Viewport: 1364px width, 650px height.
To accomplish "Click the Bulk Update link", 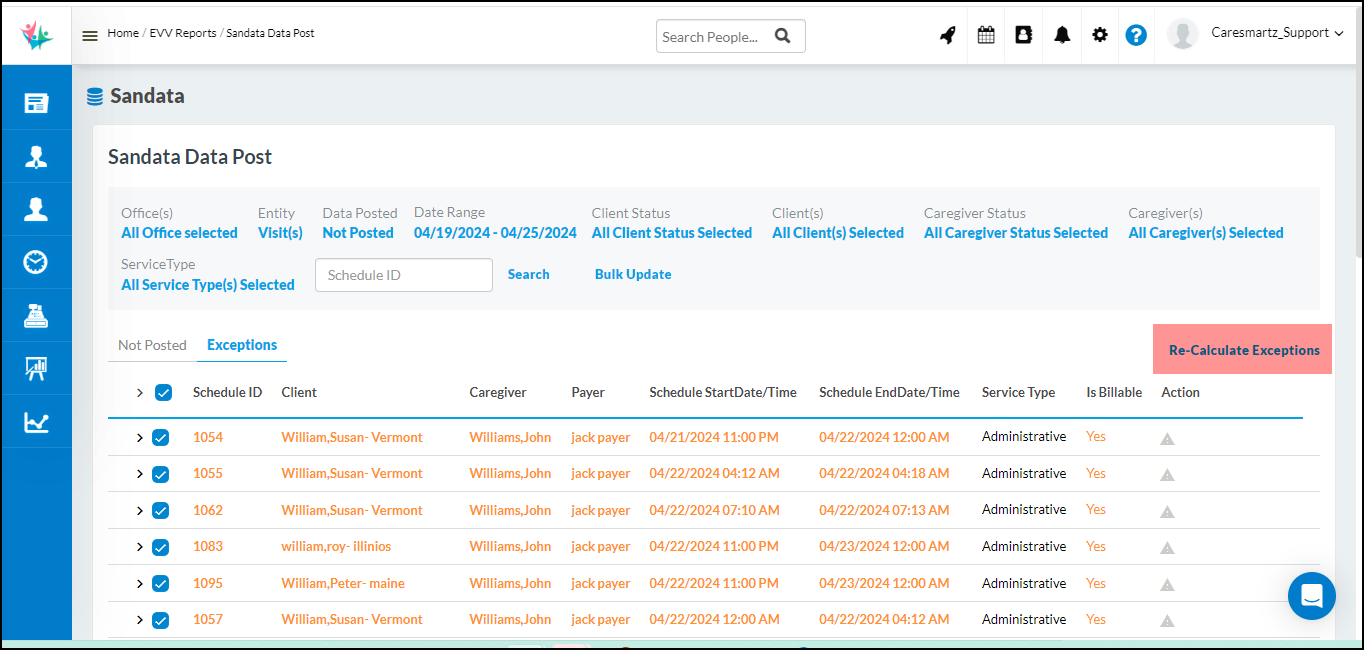I will click(633, 274).
